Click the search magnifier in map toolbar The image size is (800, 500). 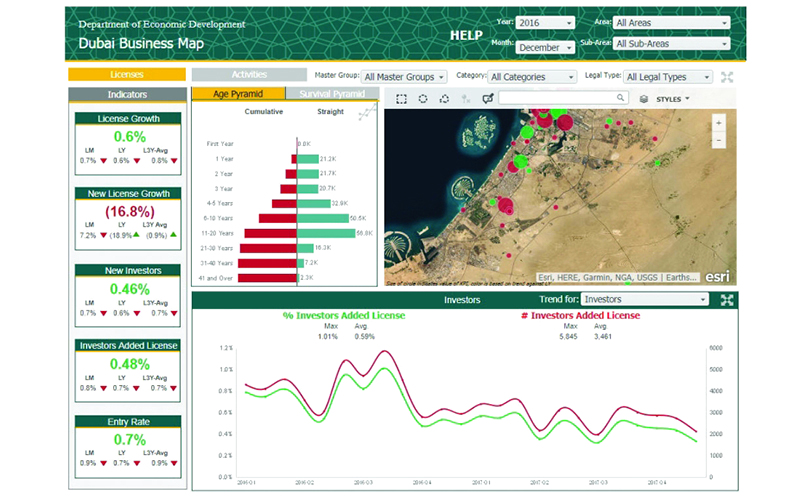click(620, 97)
